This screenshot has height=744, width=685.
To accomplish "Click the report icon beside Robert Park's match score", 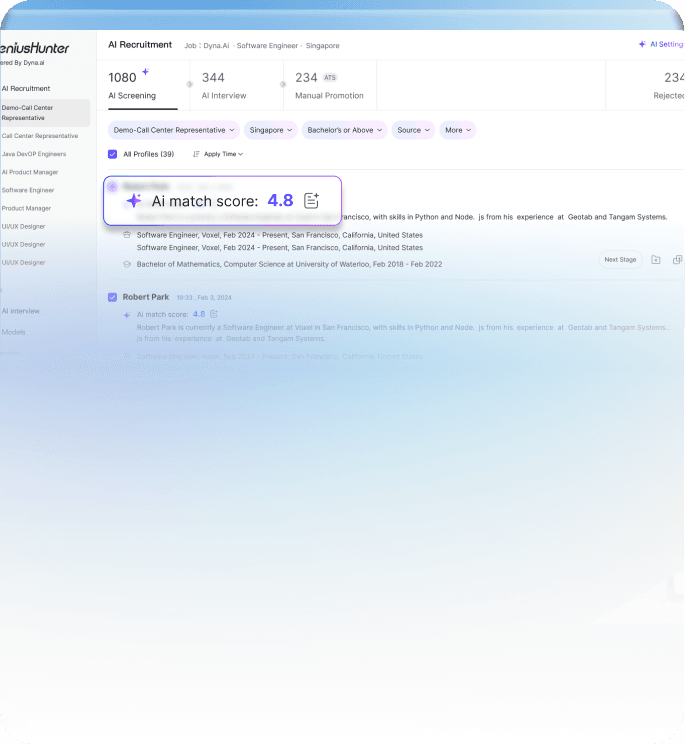I will [x=214, y=314].
